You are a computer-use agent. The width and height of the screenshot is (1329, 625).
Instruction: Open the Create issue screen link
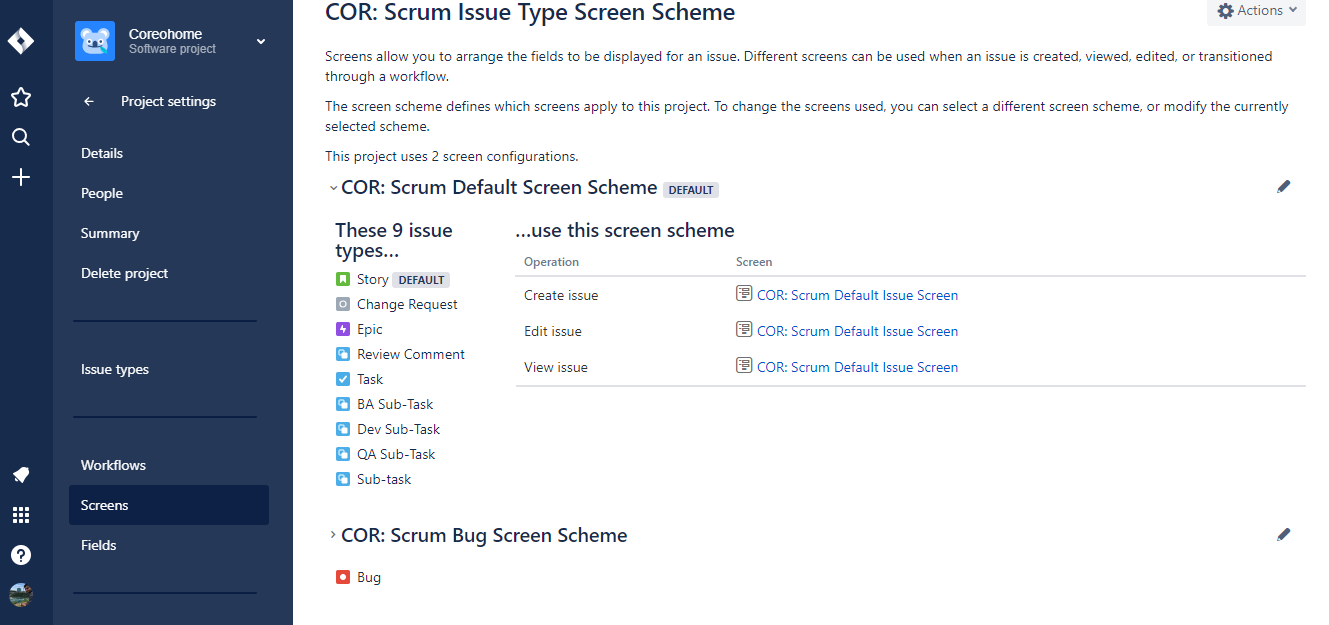coord(855,294)
